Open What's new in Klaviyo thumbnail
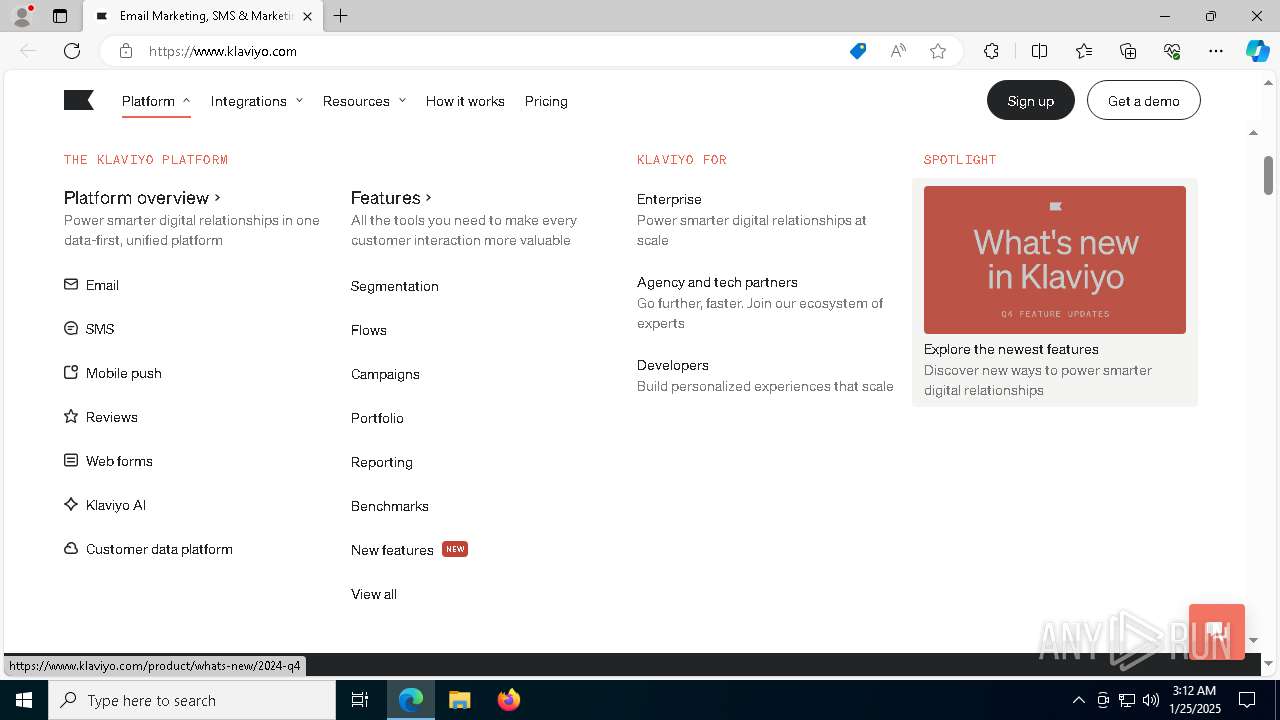Viewport: 1280px width, 720px height. (x=1055, y=260)
